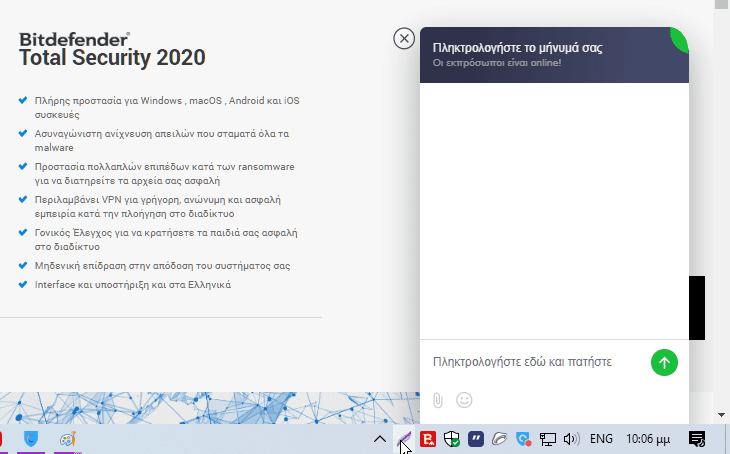Viewport: 730px width, 454px height.
Task: Open blue shield with red dot tray icon
Action: (x=524, y=439)
